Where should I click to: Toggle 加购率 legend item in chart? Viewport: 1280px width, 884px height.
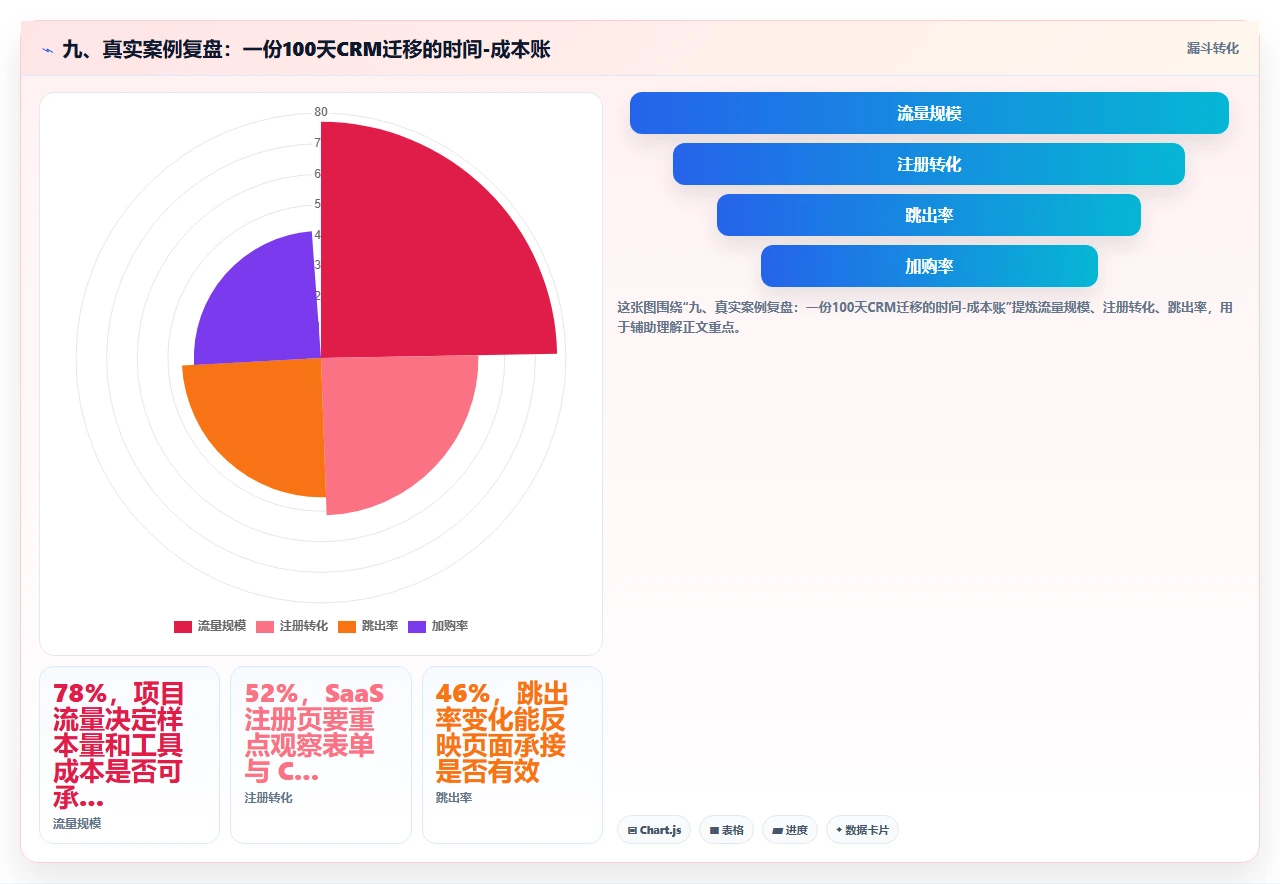coord(438,626)
